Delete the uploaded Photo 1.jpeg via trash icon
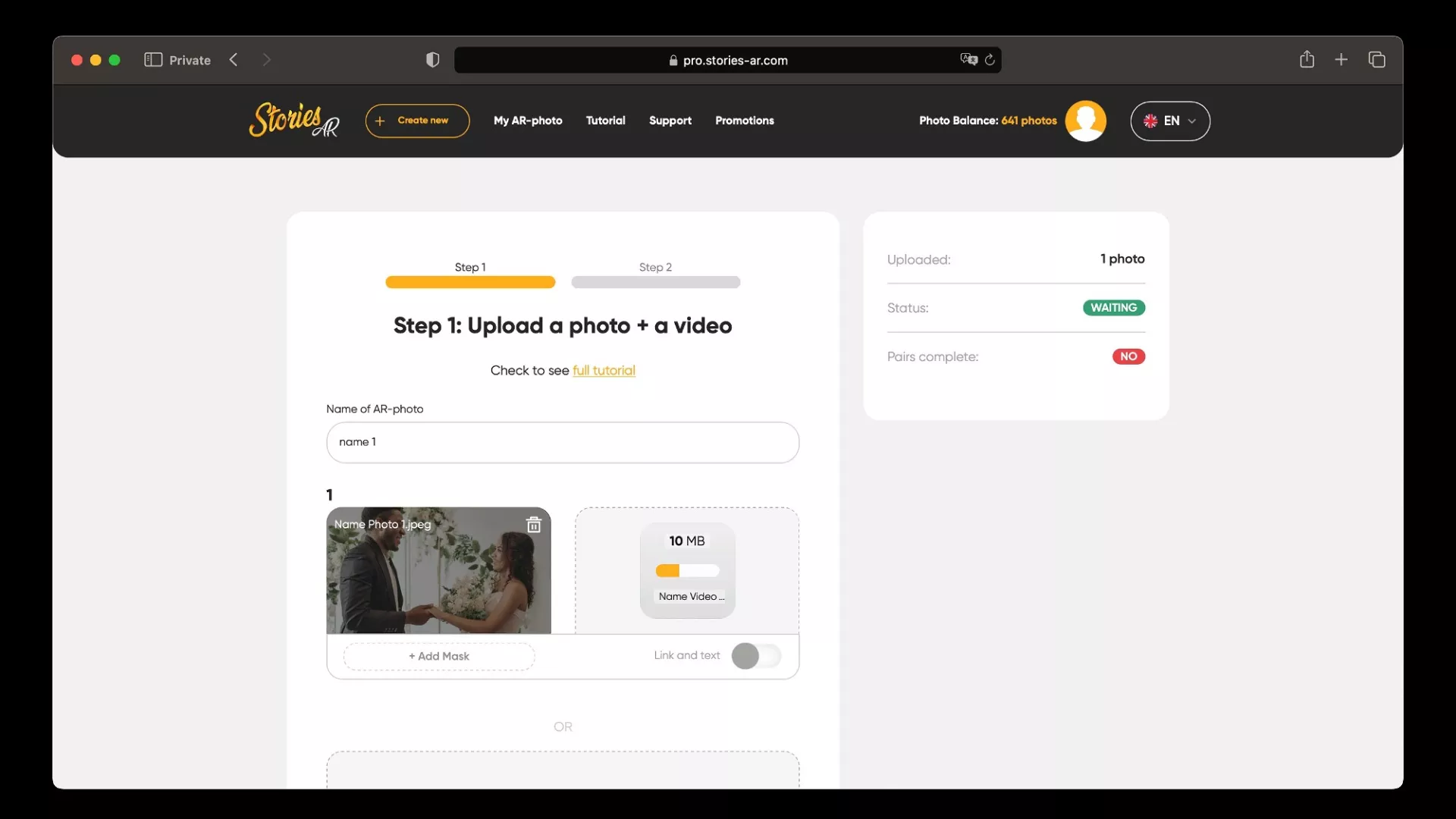The image size is (1456, 819). tap(534, 525)
